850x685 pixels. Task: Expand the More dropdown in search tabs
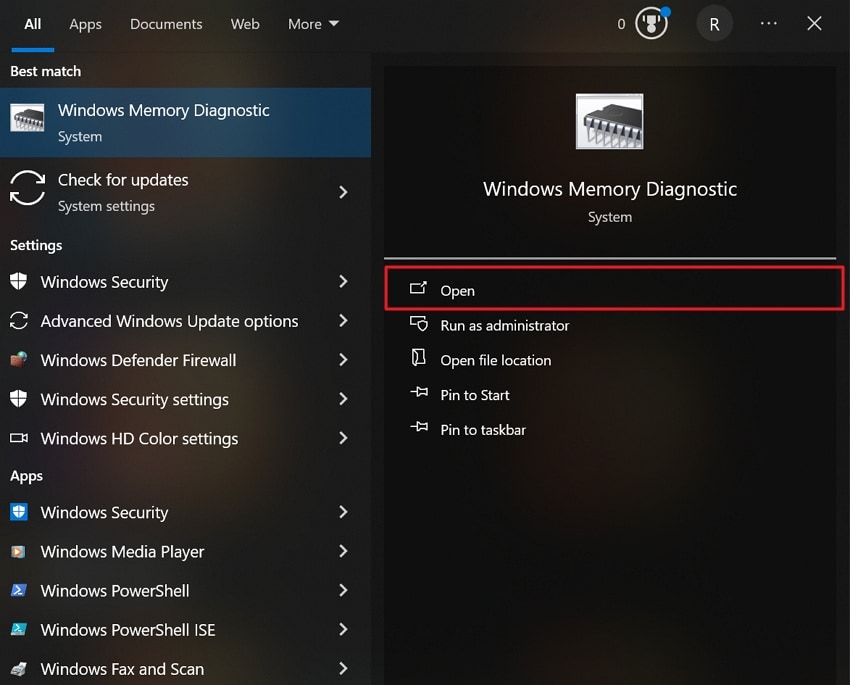pos(313,23)
